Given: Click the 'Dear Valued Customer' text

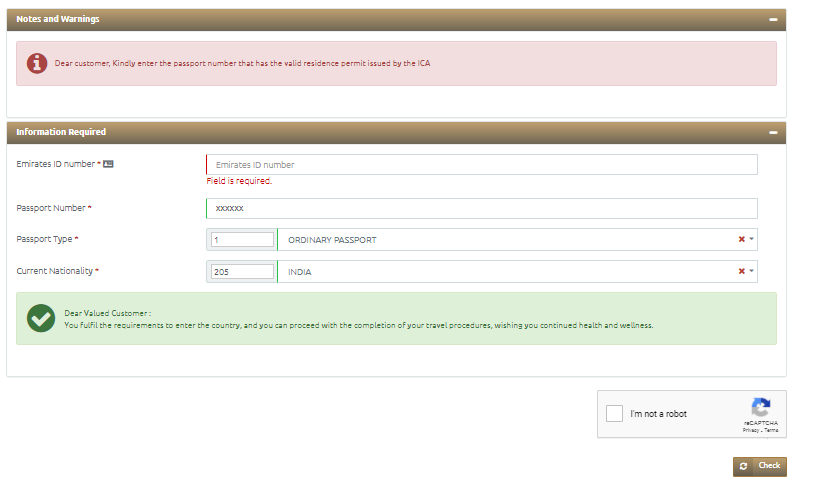Looking at the screenshot, I should 107,313.
